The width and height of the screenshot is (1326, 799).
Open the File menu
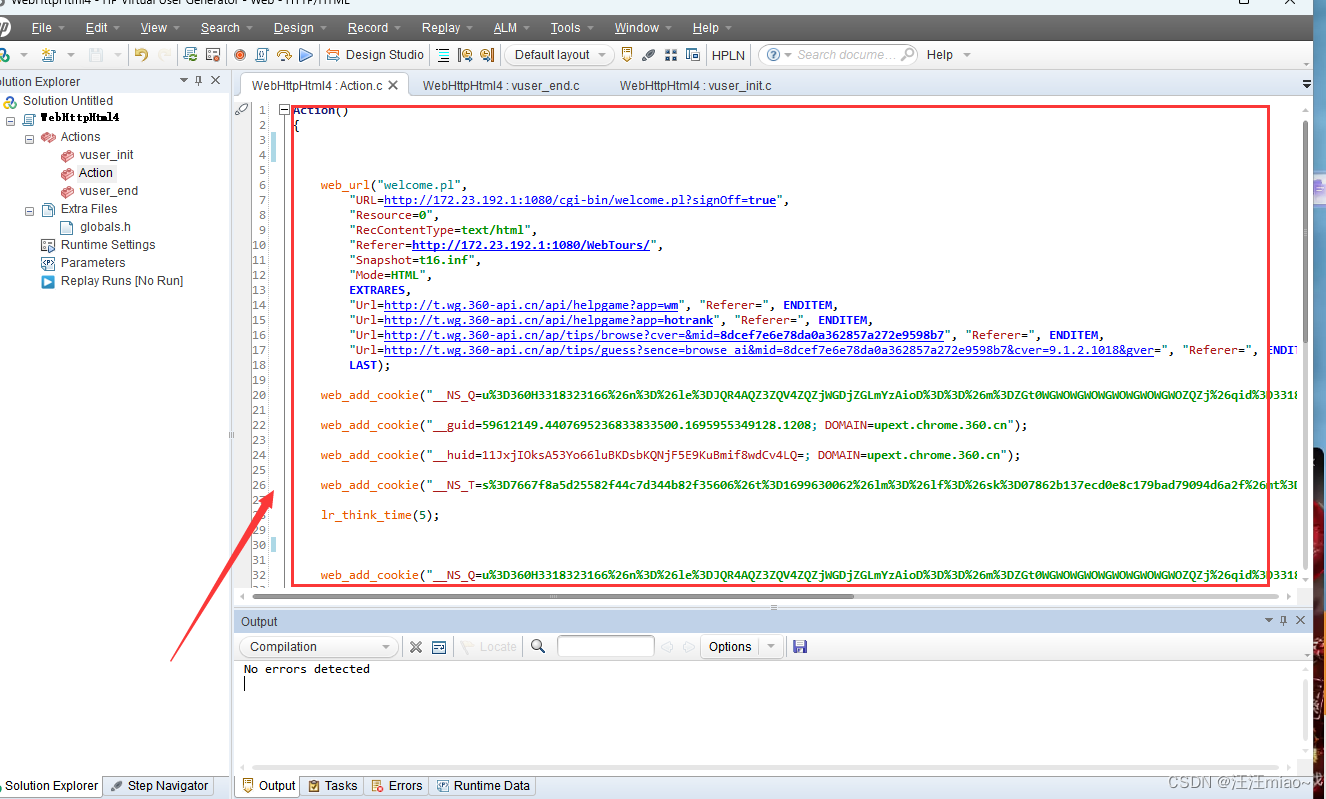tap(47, 28)
